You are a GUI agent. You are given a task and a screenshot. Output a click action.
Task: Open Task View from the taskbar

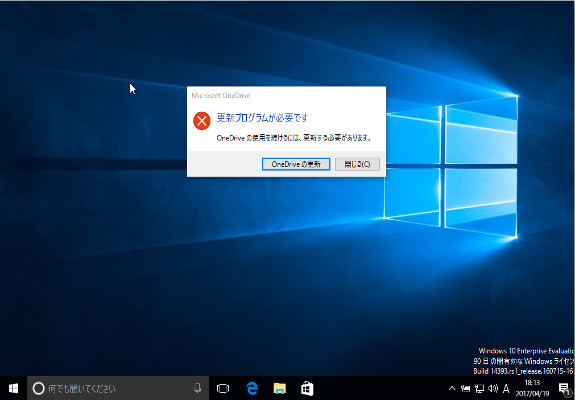pos(223,388)
